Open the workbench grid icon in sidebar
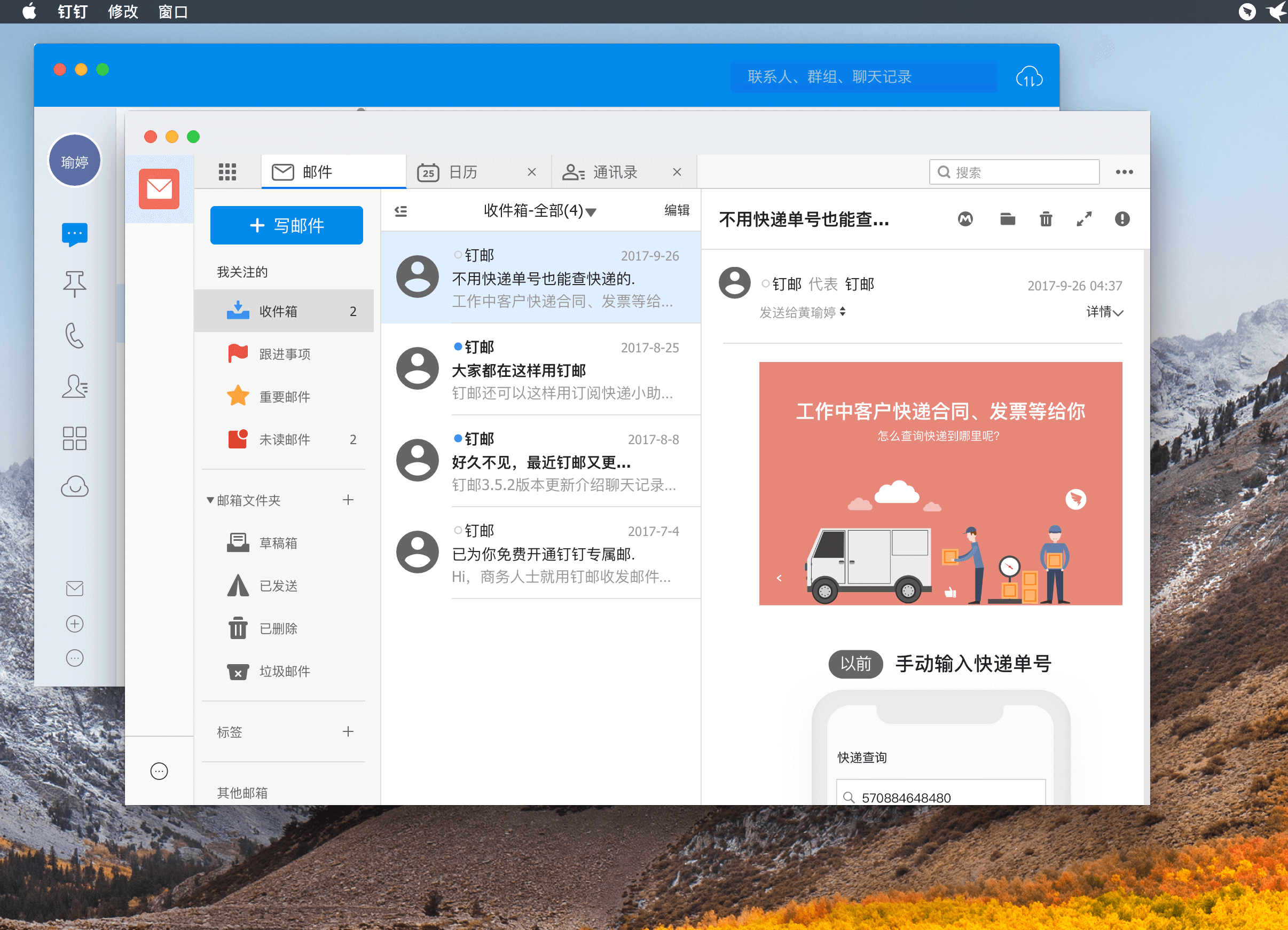The width and height of the screenshot is (1288, 930). [x=74, y=438]
